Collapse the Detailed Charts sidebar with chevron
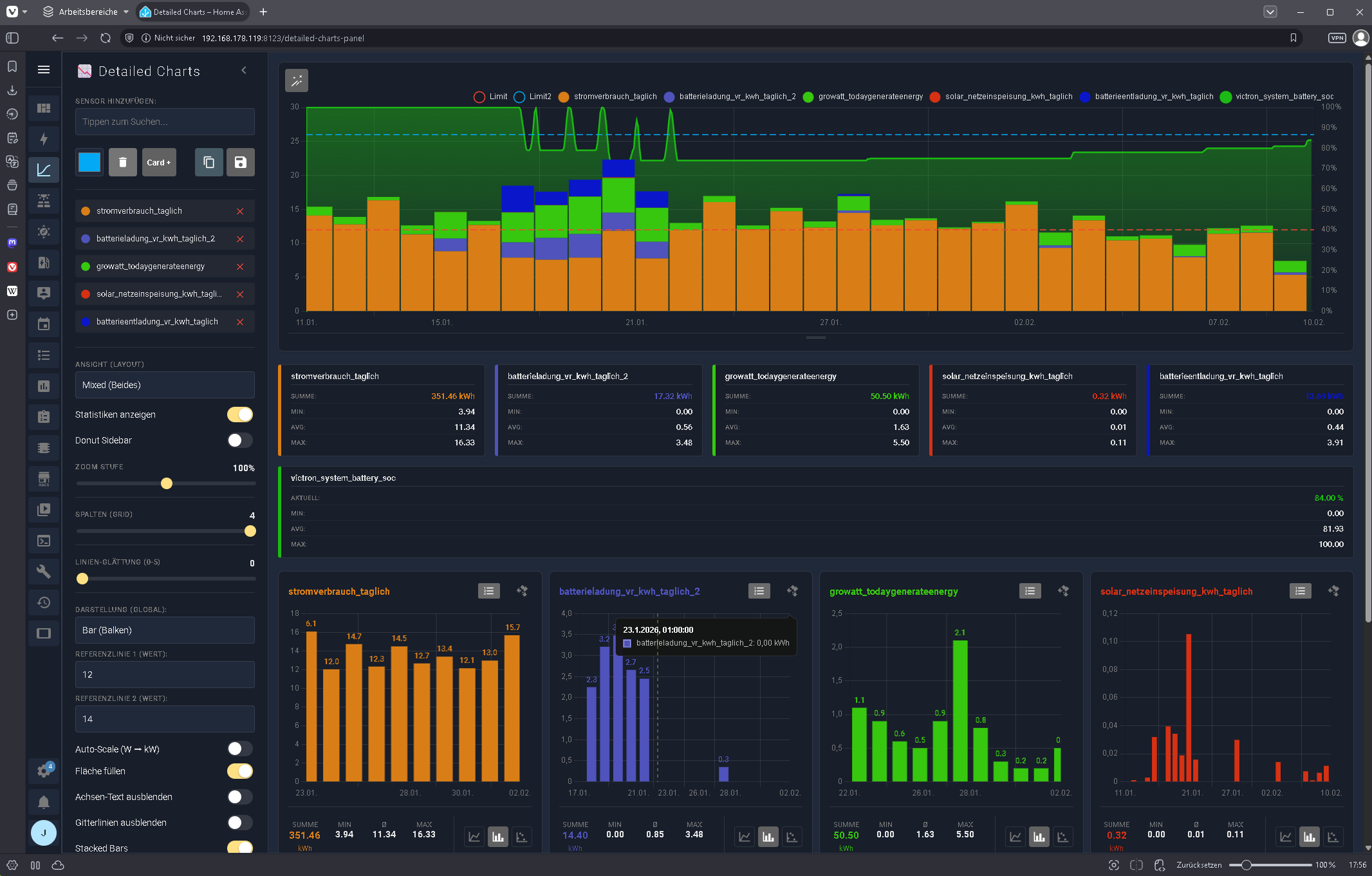Screen dimensions: 1372x876 pyautogui.click(x=244, y=70)
